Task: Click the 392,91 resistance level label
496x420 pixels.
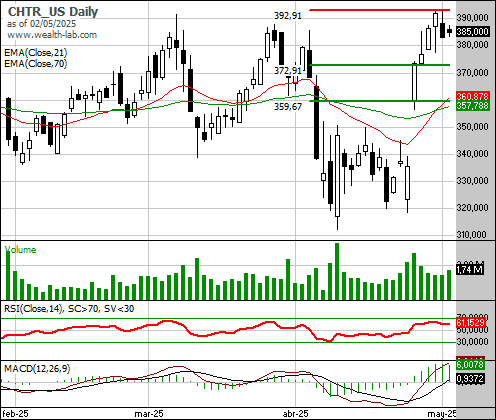Action: (x=288, y=16)
